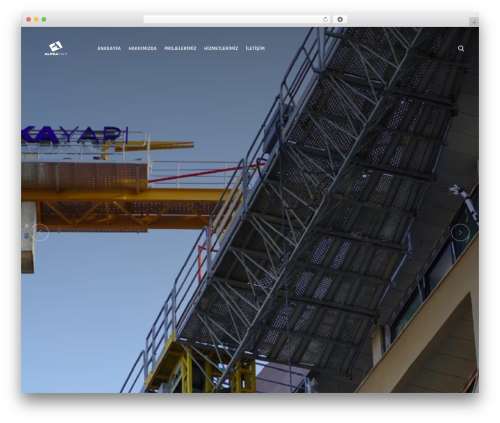
Task: Open the PROJELERİMİZ menu item
Action: point(180,48)
